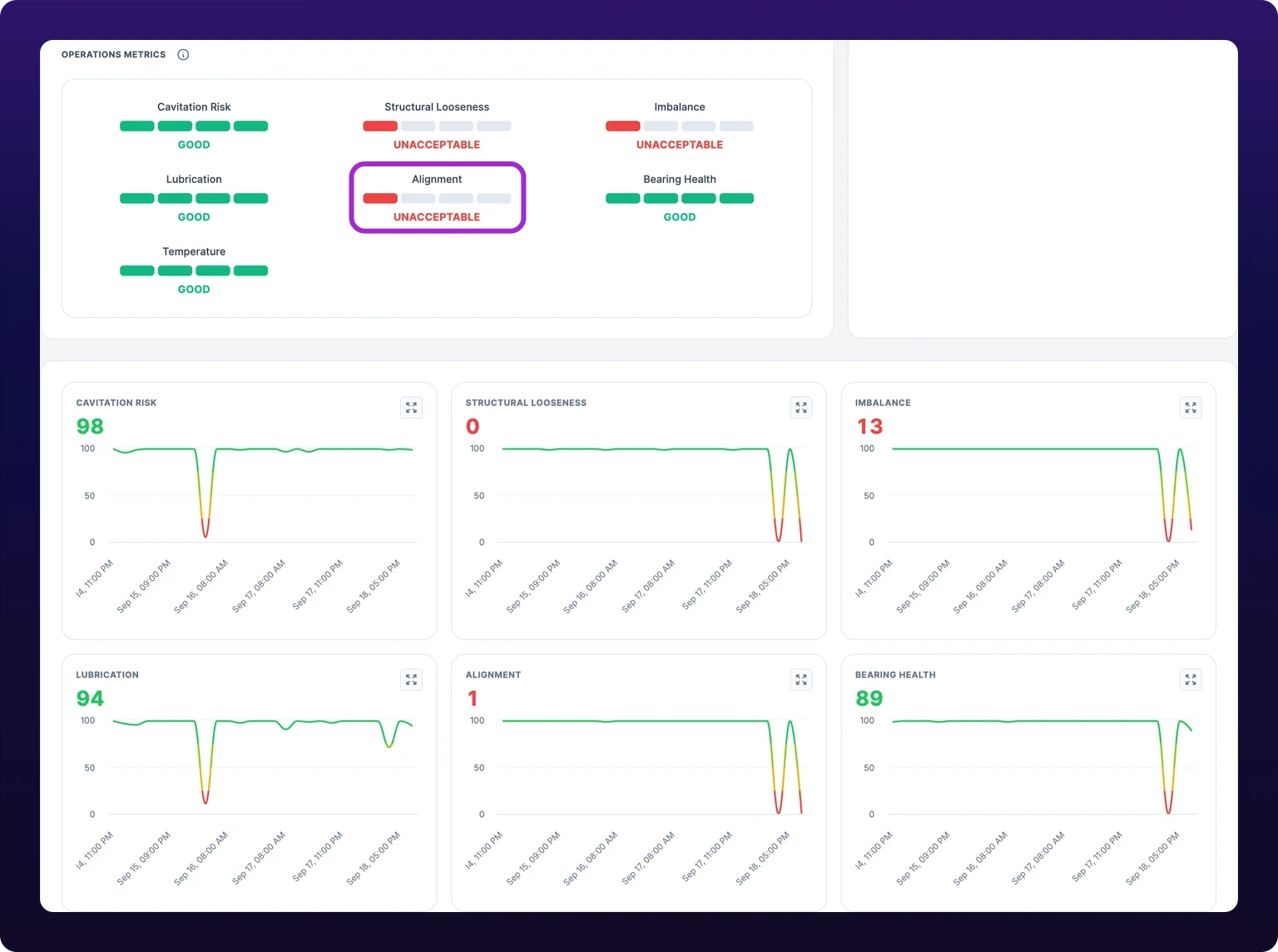Select the "UNACCEPTABLE" status under Alignment

coord(437,217)
